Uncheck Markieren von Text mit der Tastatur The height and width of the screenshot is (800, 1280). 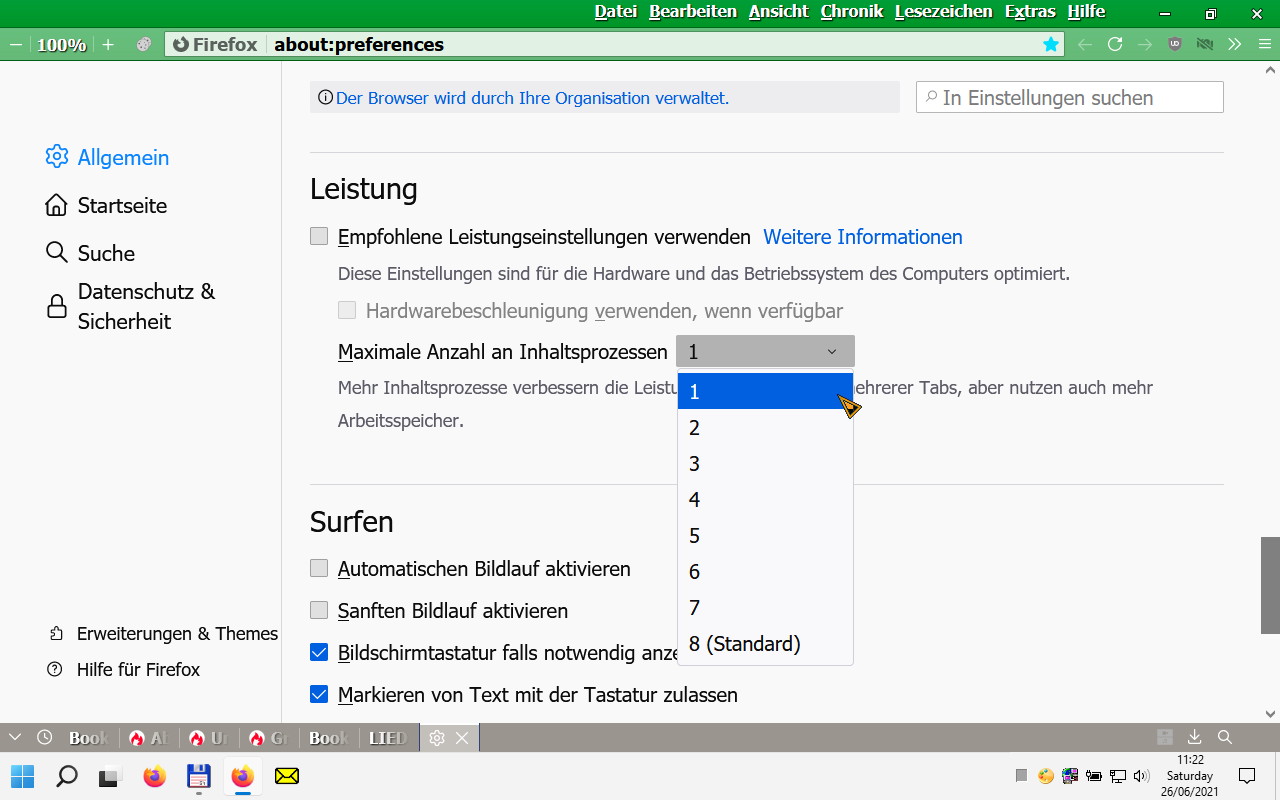(319, 695)
